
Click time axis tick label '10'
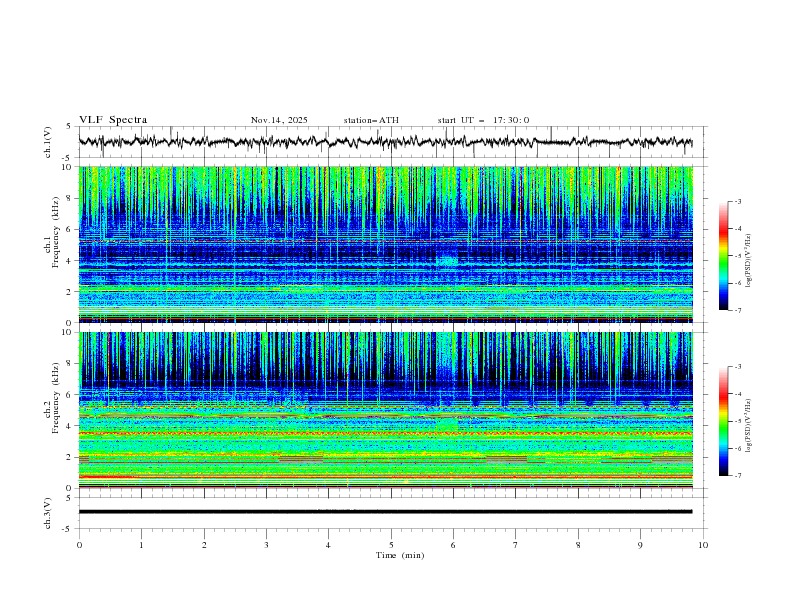[703, 545]
